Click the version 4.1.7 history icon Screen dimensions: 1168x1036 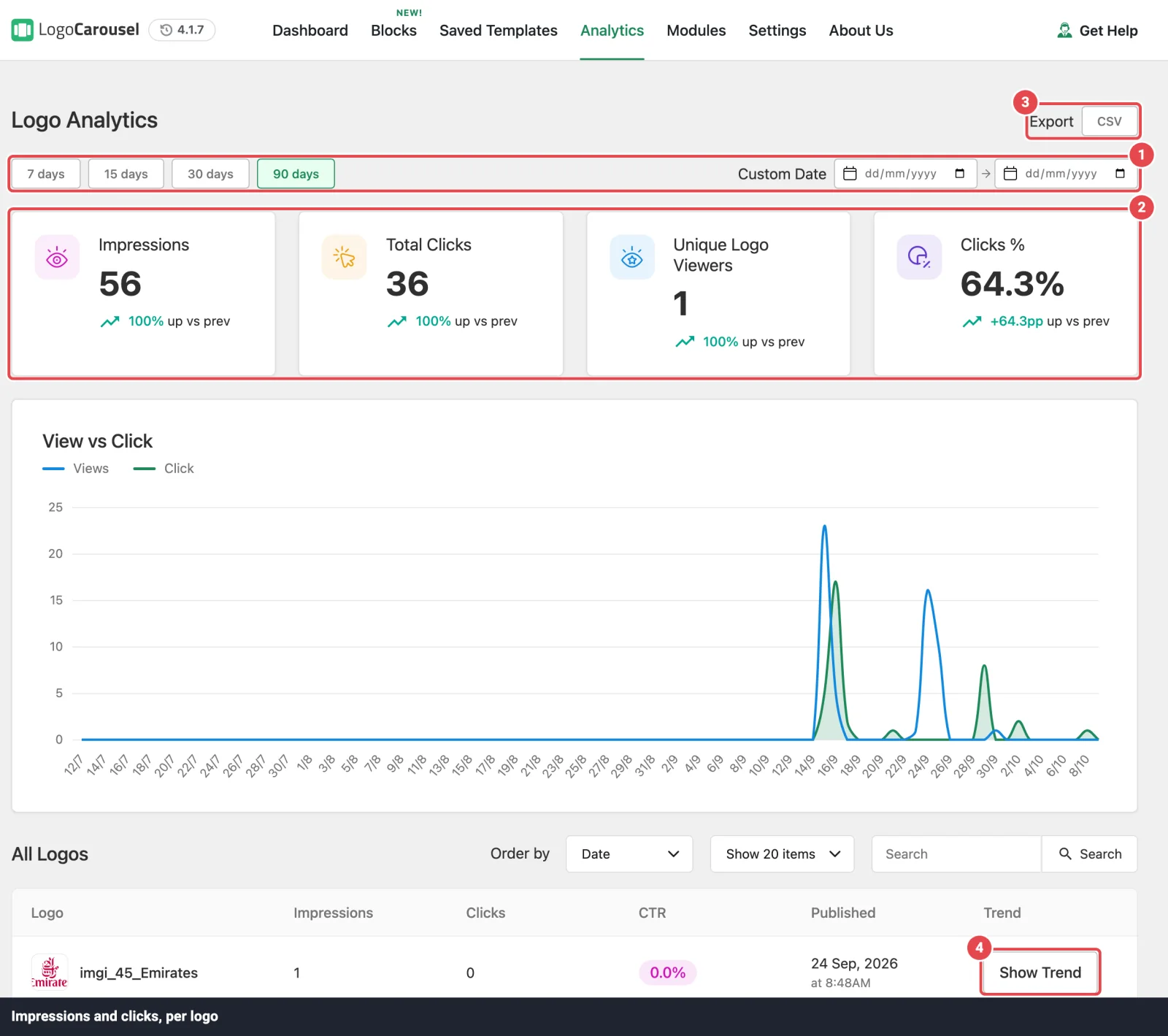point(166,30)
